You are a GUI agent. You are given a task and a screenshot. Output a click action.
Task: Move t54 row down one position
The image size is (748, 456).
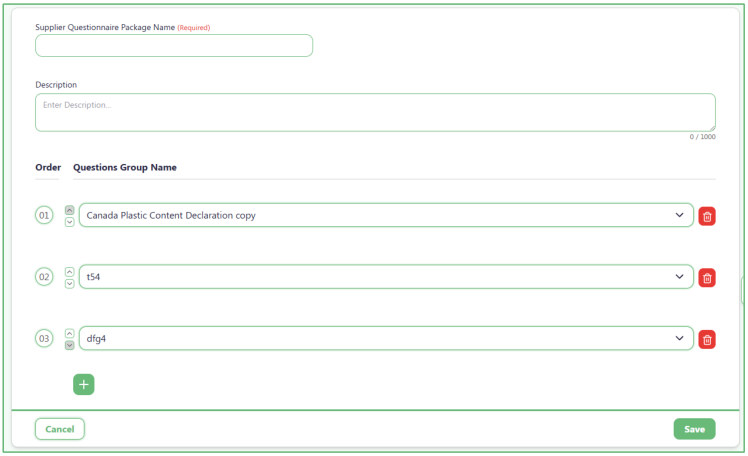pyautogui.click(x=69, y=283)
